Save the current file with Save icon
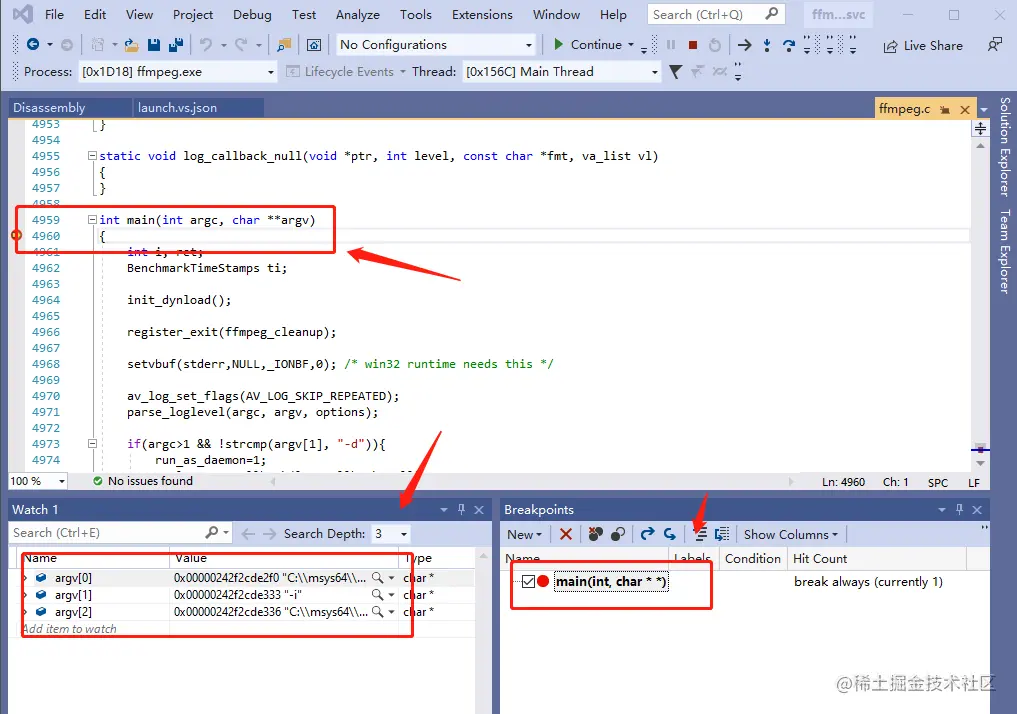 pos(154,45)
